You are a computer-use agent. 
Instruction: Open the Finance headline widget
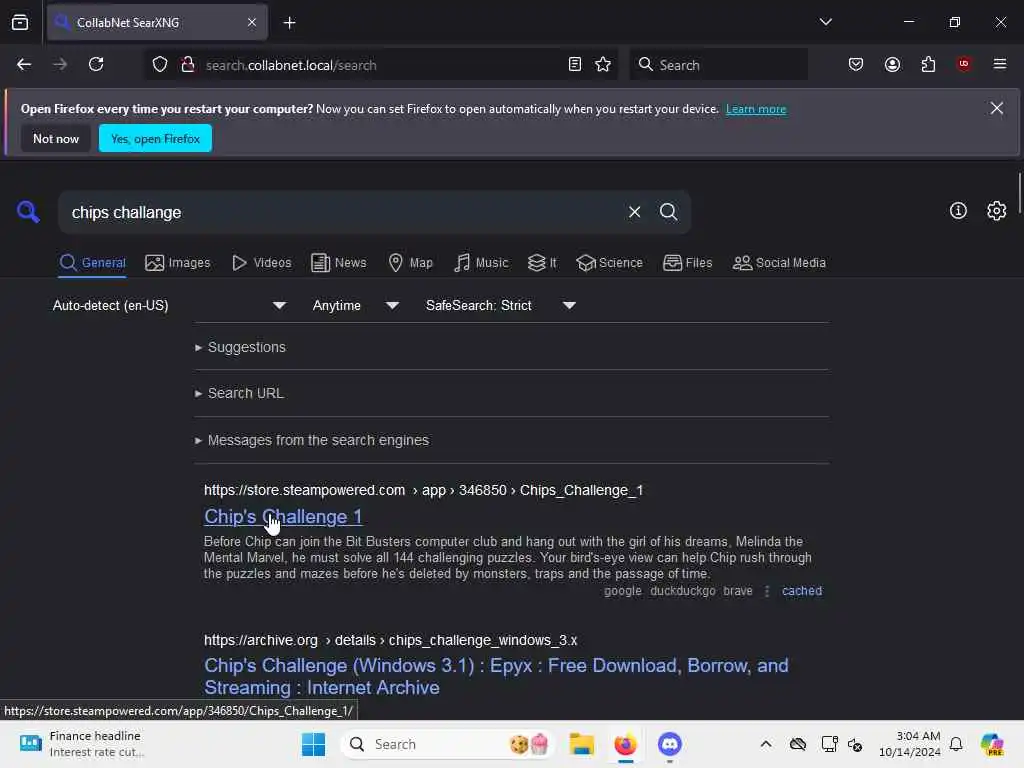pyautogui.click(x=80, y=744)
